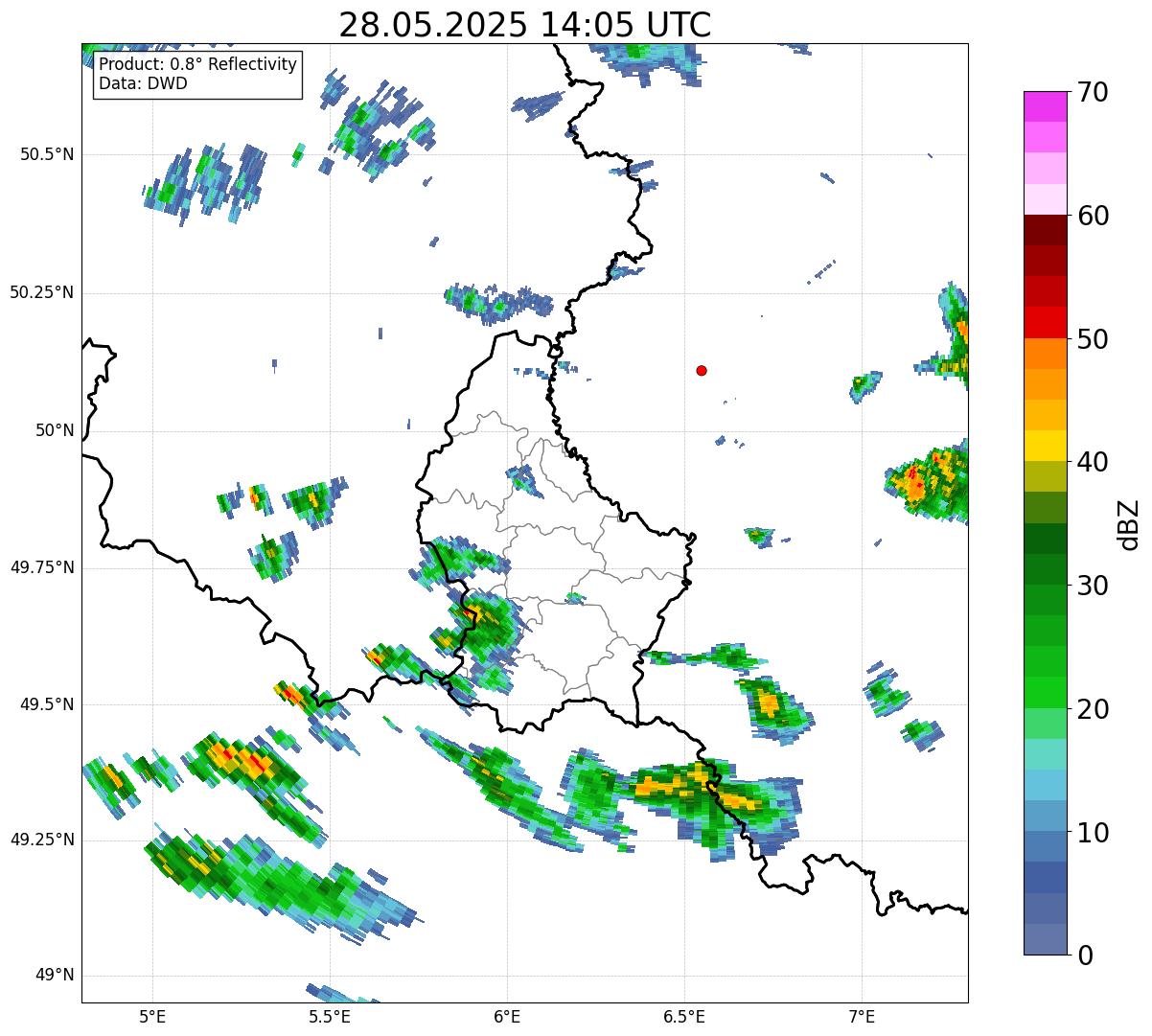Click the colorbar tick label 0
The image size is (1152, 1036).
pyautogui.click(x=1084, y=955)
